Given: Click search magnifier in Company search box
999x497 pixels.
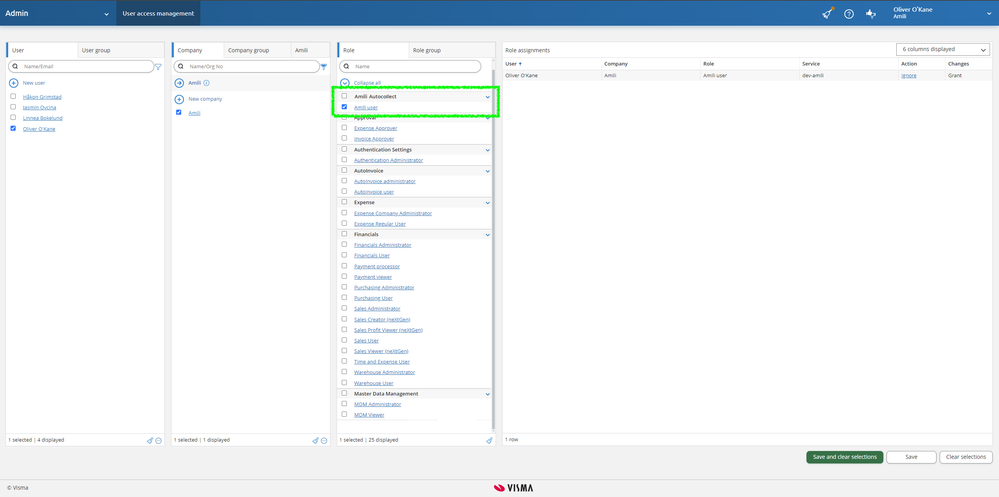Looking at the screenshot, I should point(181,66).
